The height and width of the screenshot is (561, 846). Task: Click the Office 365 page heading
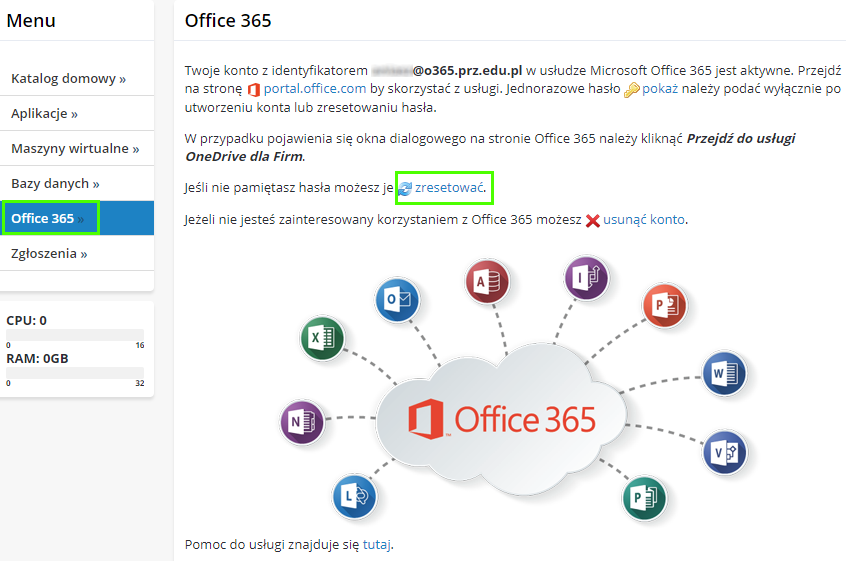click(x=228, y=20)
